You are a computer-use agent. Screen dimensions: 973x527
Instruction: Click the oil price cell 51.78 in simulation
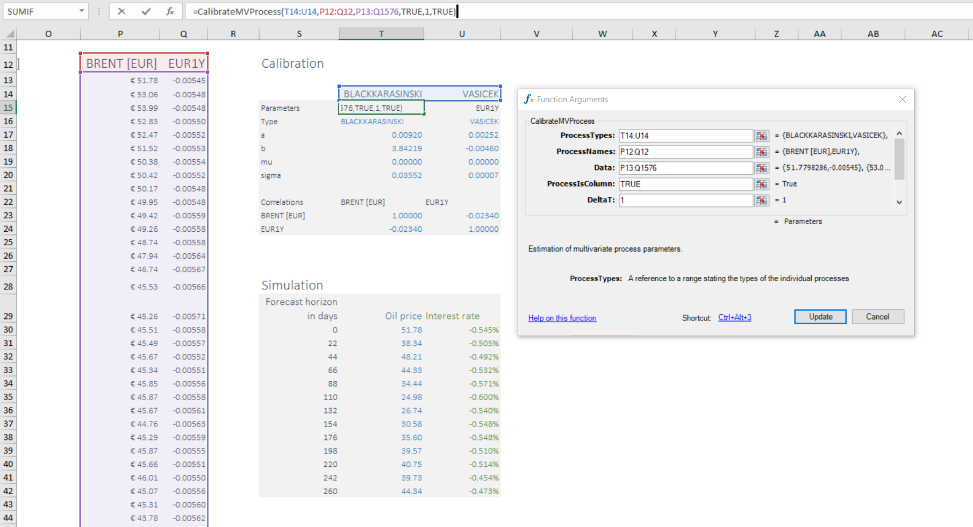click(x=382, y=330)
